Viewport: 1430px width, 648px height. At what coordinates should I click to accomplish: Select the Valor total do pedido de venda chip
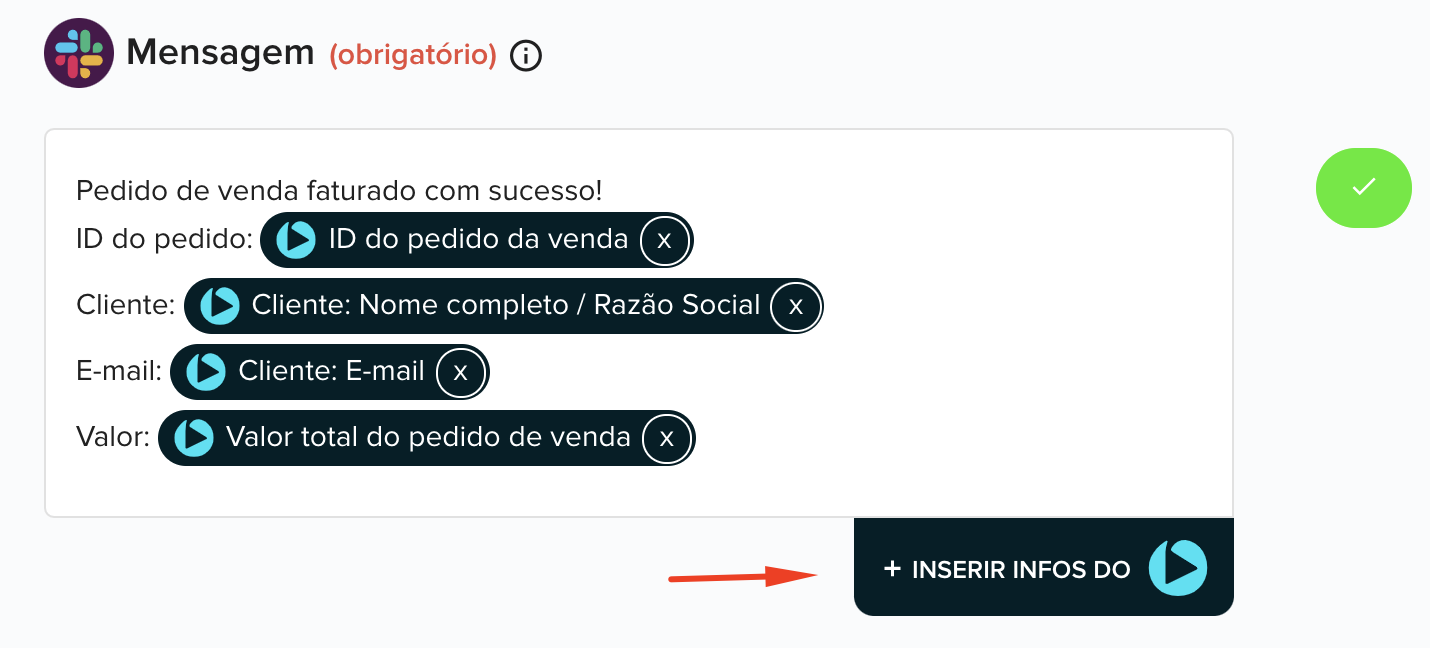point(427,438)
